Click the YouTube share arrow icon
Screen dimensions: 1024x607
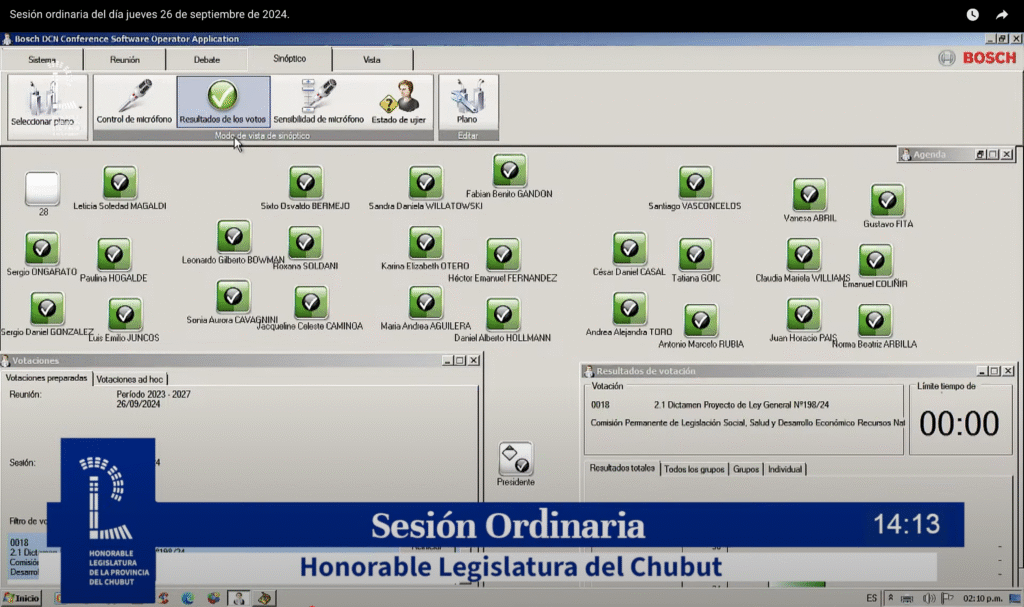click(x=1001, y=15)
